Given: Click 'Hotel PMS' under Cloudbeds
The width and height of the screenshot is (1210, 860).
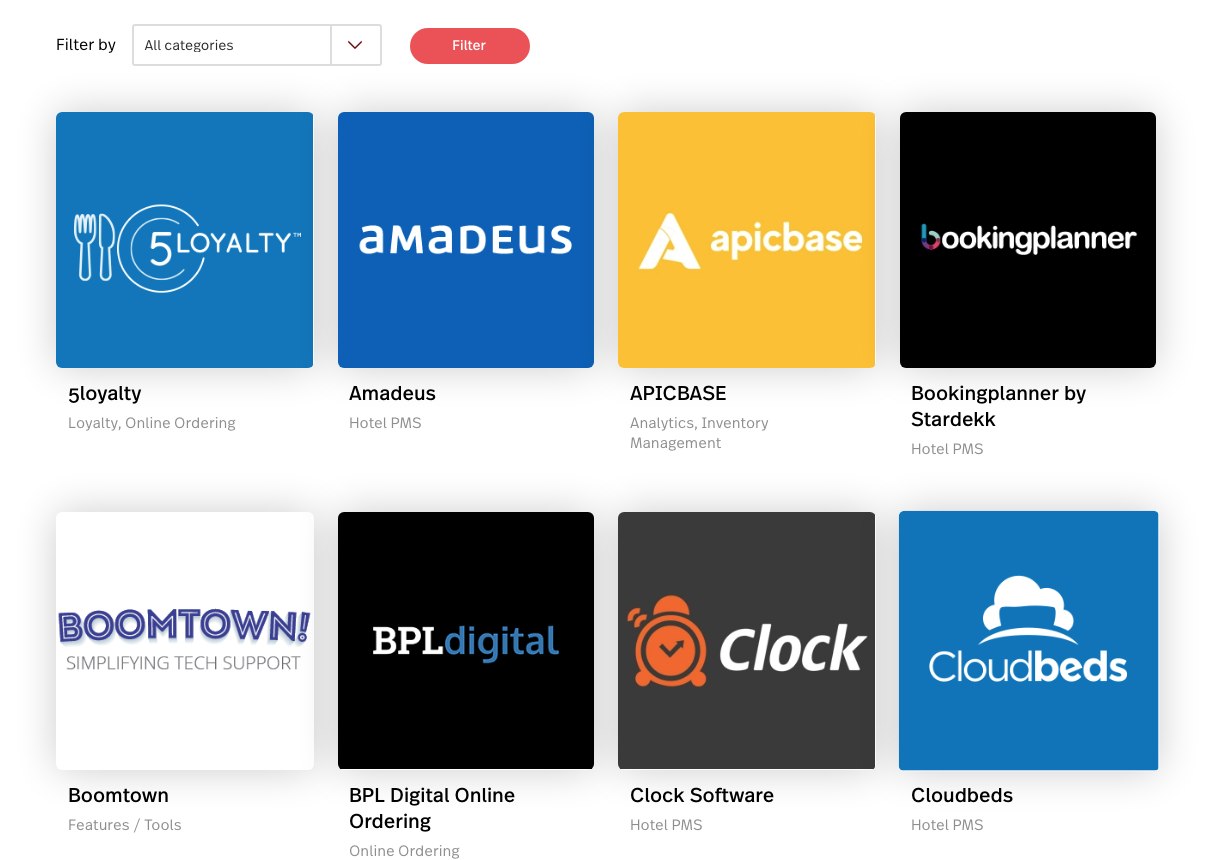Looking at the screenshot, I should pyautogui.click(x=947, y=825).
